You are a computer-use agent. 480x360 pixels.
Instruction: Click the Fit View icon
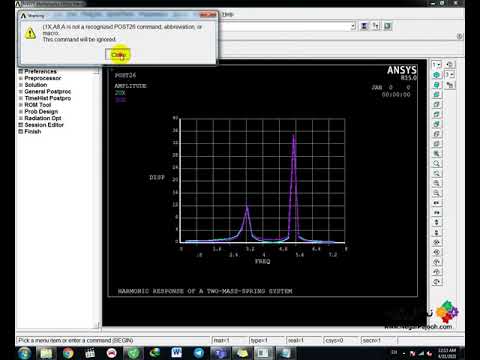tap(437, 154)
